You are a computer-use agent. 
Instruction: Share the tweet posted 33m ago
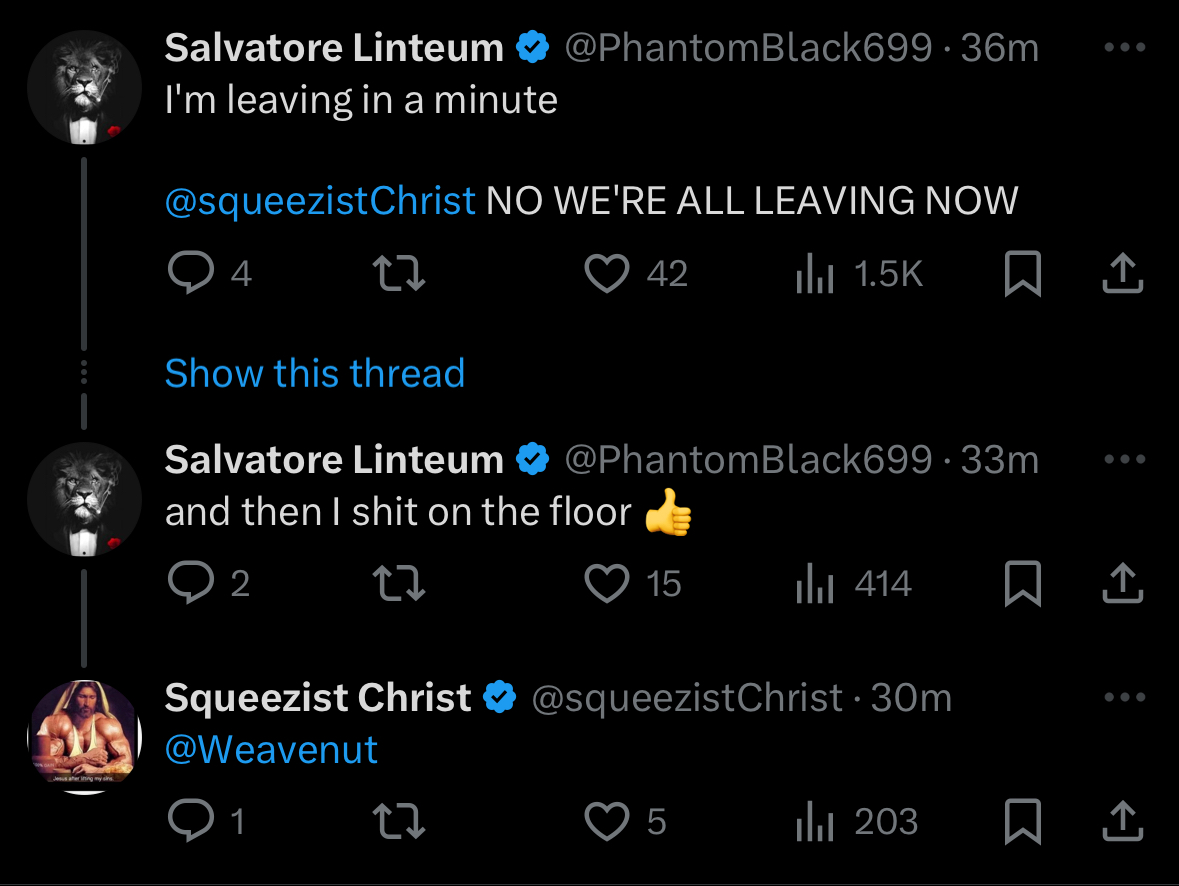point(1122,583)
